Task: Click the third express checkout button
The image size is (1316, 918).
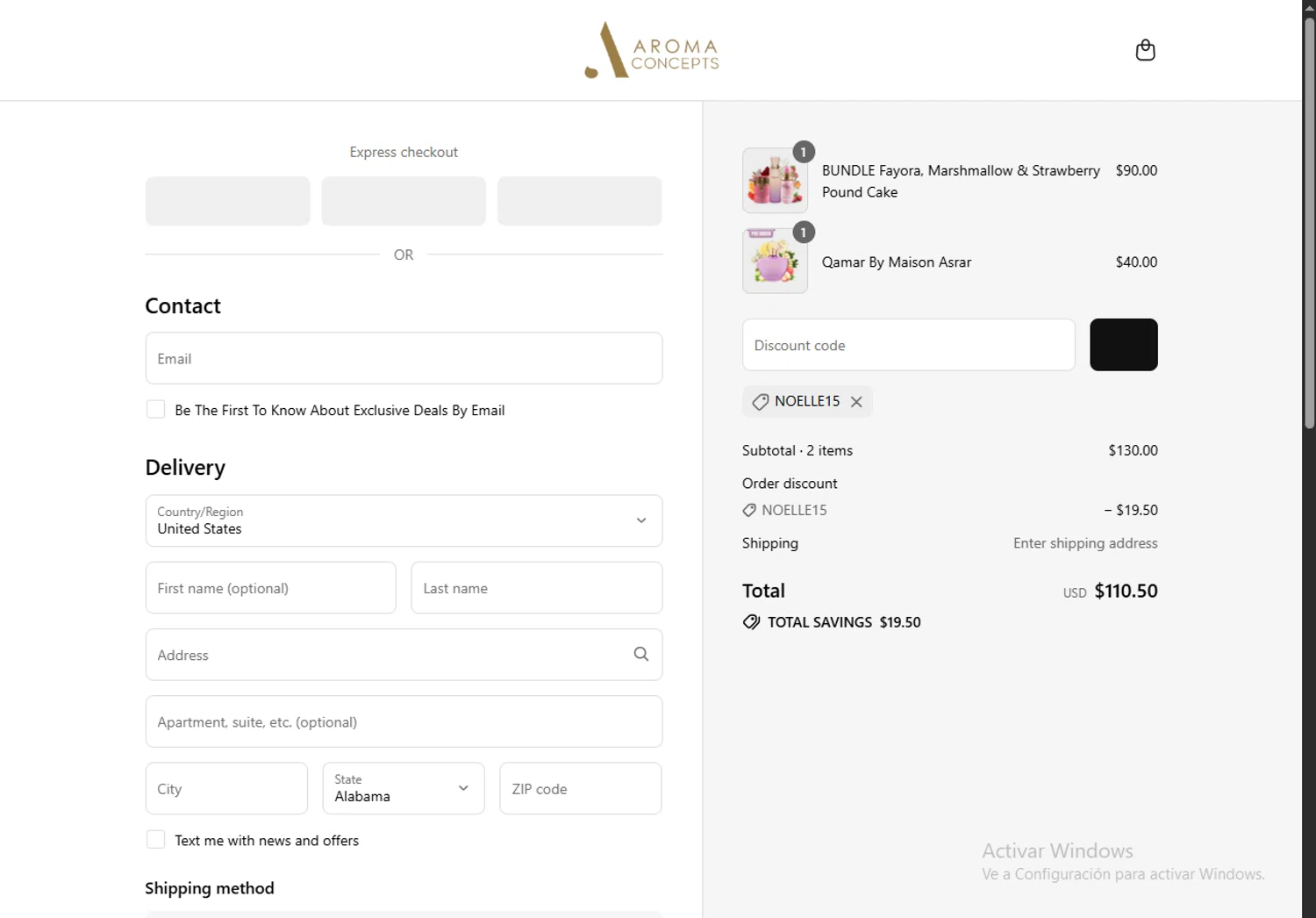Action: tap(580, 201)
